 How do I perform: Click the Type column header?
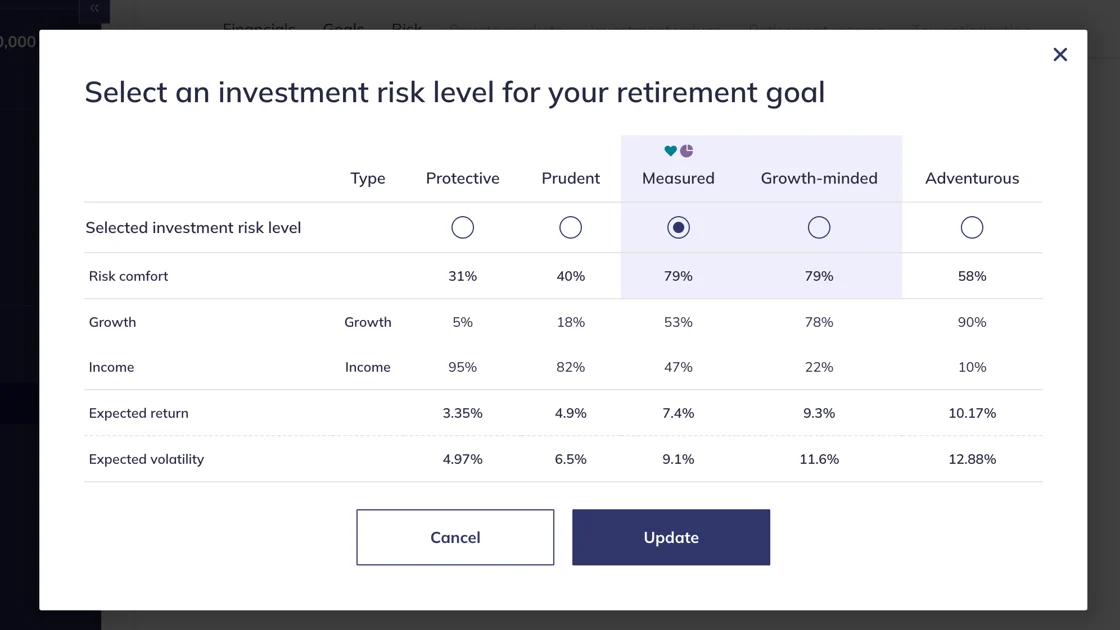pos(367,178)
